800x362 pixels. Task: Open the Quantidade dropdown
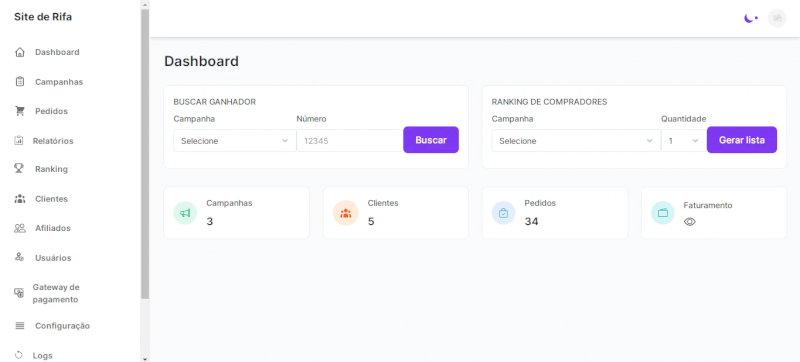684,141
